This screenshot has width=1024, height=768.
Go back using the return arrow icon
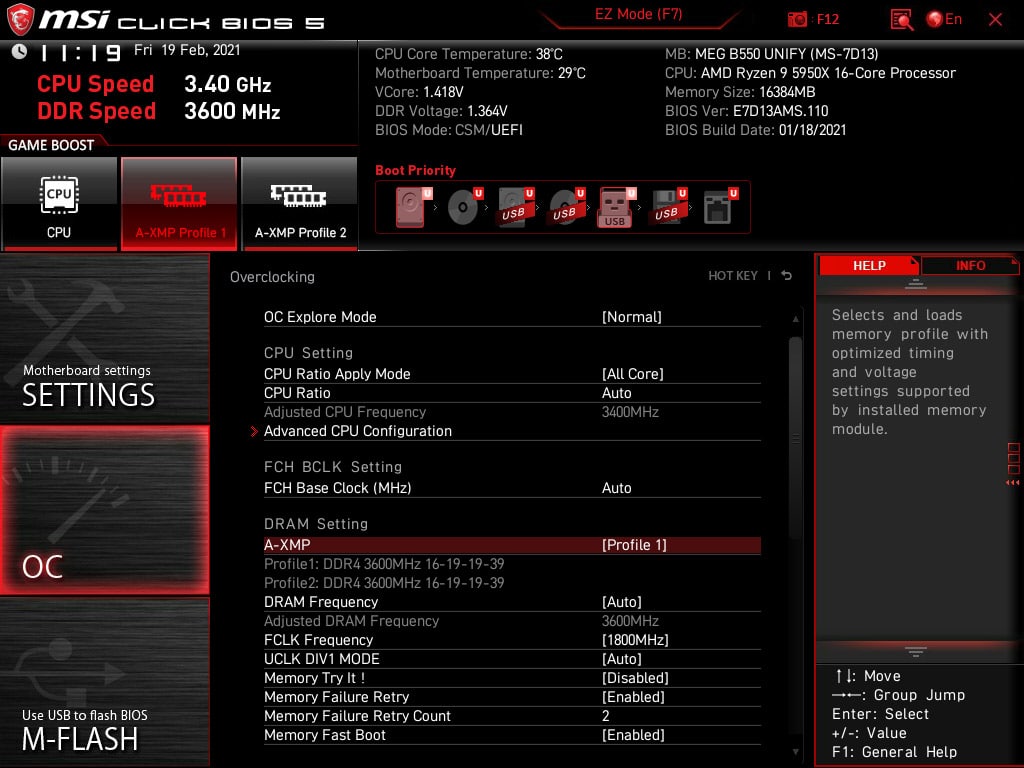tap(787, 276)
